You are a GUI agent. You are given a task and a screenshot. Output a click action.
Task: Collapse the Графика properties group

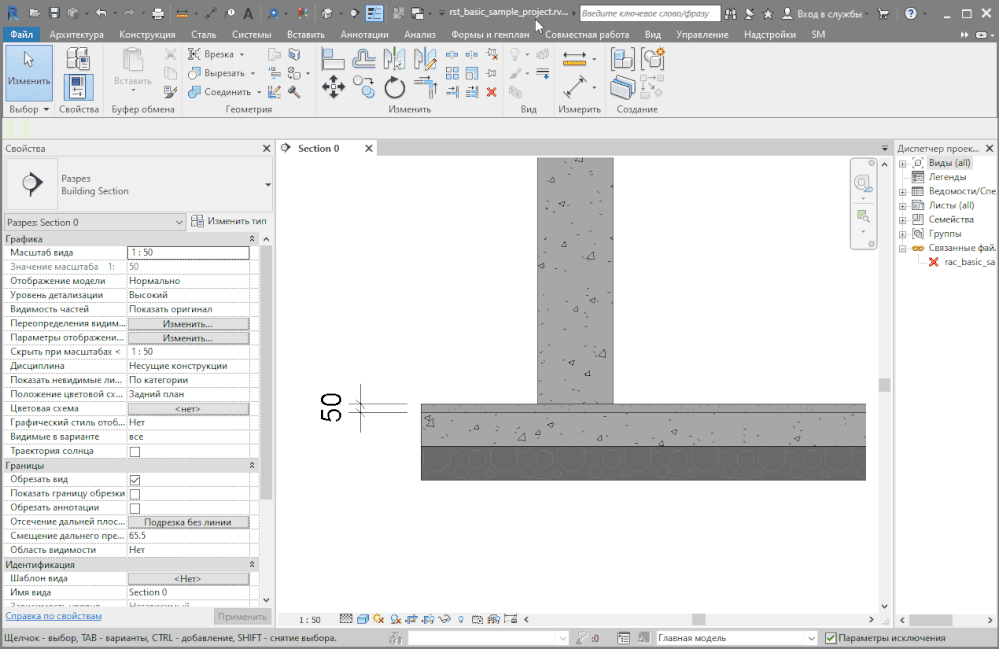(252, 239)
